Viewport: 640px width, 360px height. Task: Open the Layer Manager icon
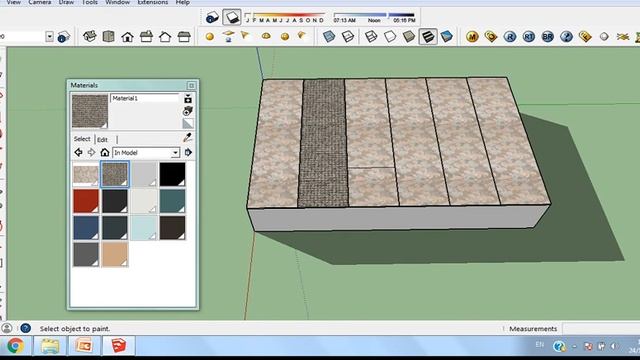[64, 37]
